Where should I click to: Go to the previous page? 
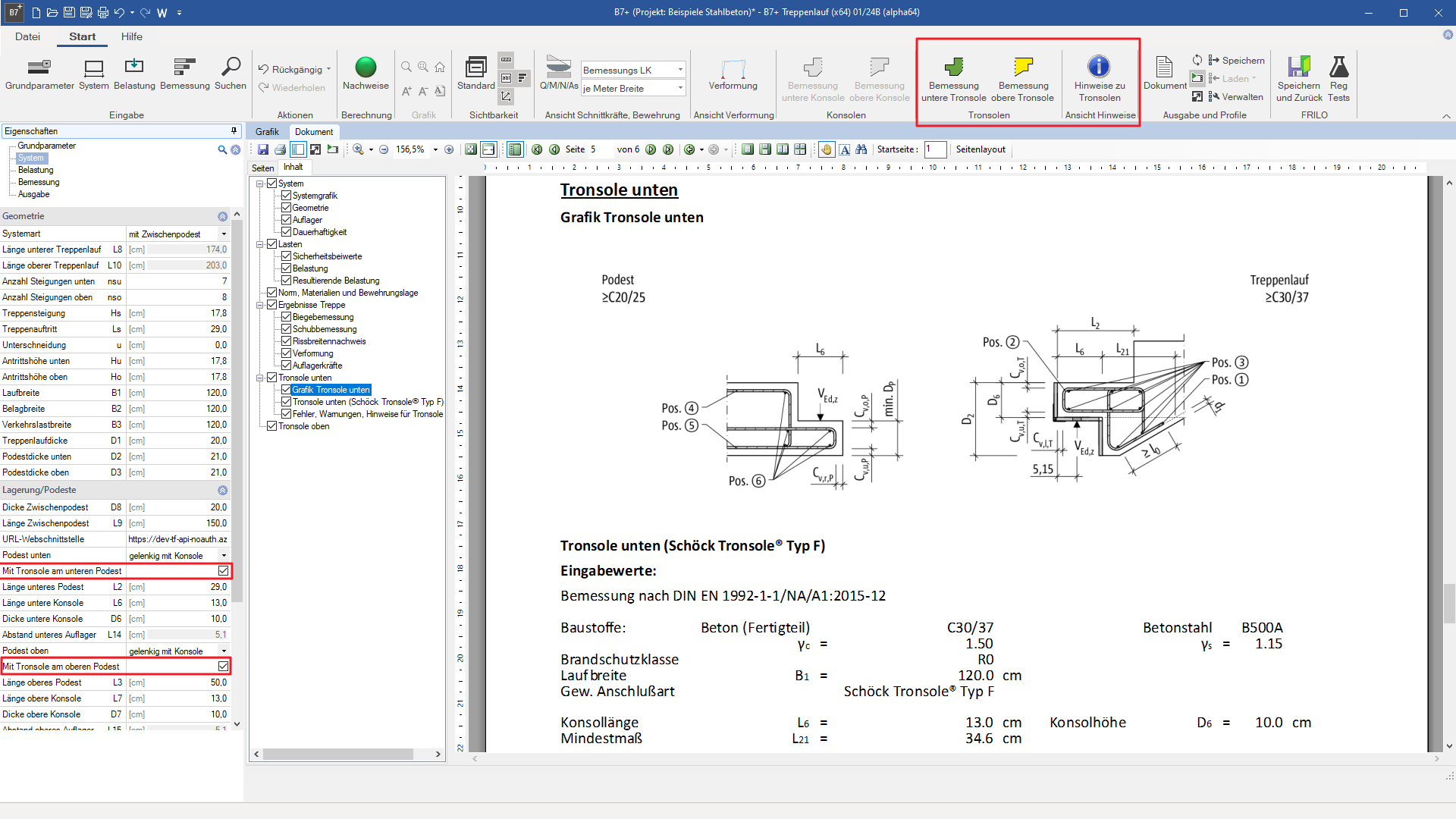pos(554,149)
